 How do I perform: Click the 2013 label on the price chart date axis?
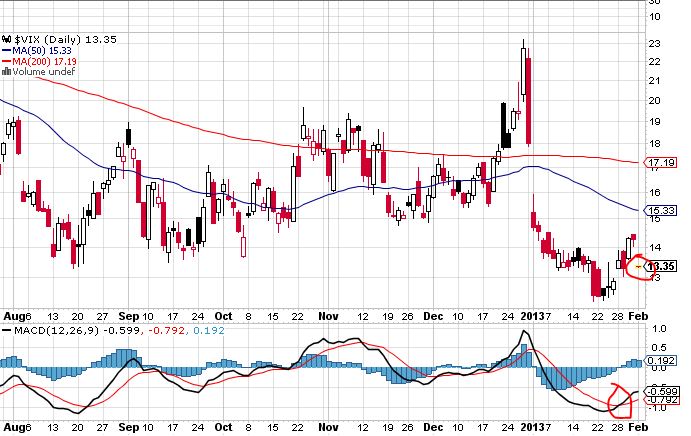click(x=533, y=317)
